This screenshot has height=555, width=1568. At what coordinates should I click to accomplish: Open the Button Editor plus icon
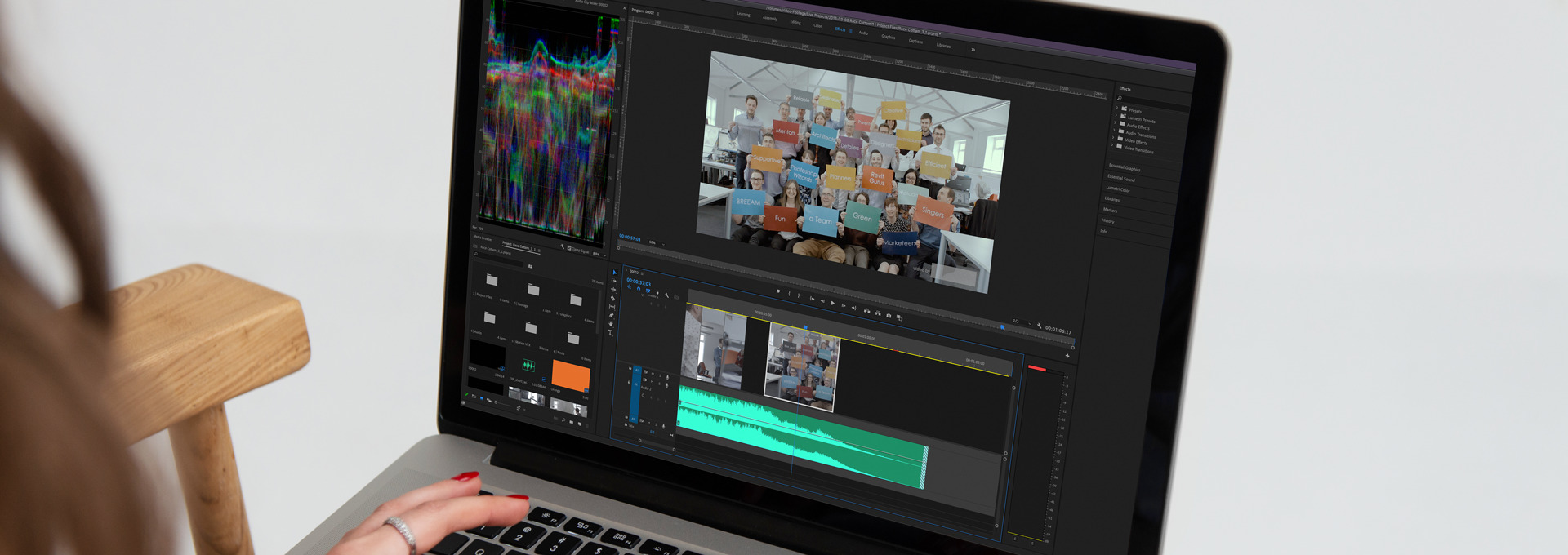click(x=1067, y=356)
